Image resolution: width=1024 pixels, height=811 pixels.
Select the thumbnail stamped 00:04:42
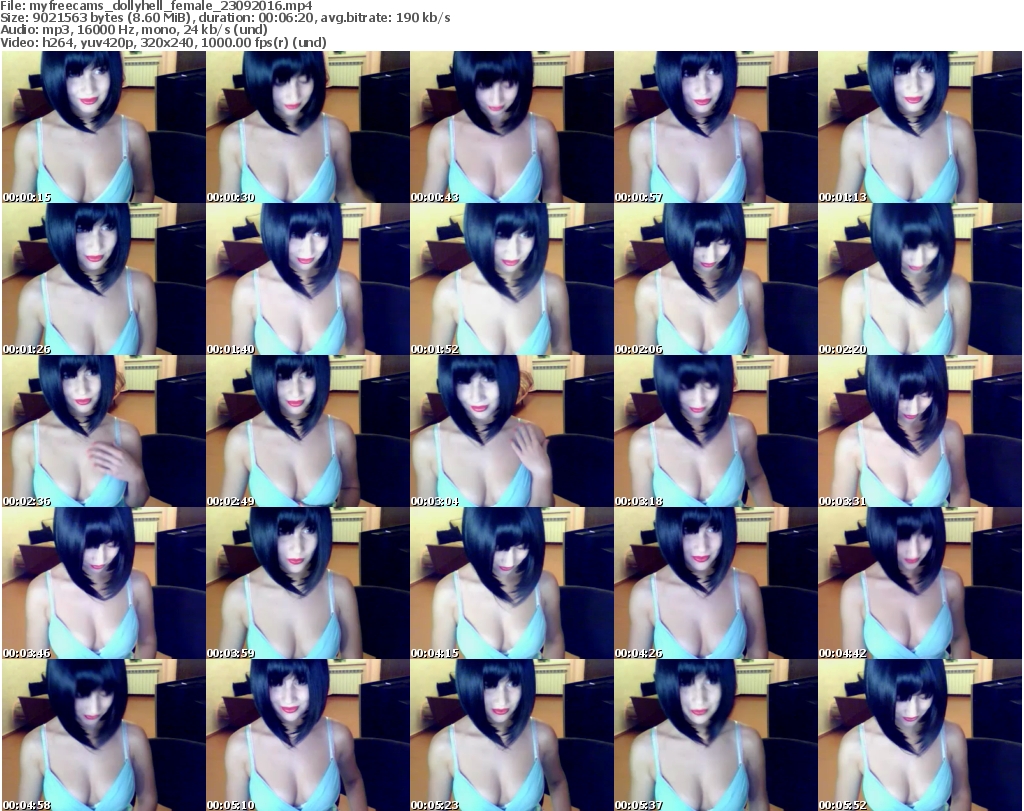coord(920,583)
